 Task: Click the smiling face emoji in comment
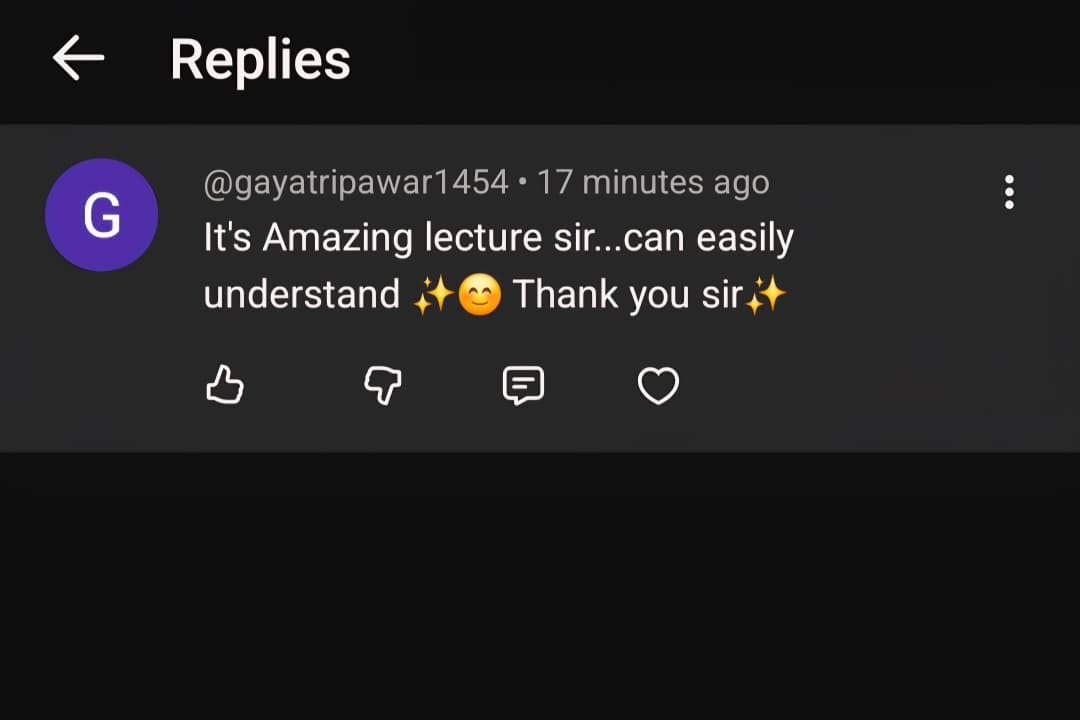tap(479, 296)
